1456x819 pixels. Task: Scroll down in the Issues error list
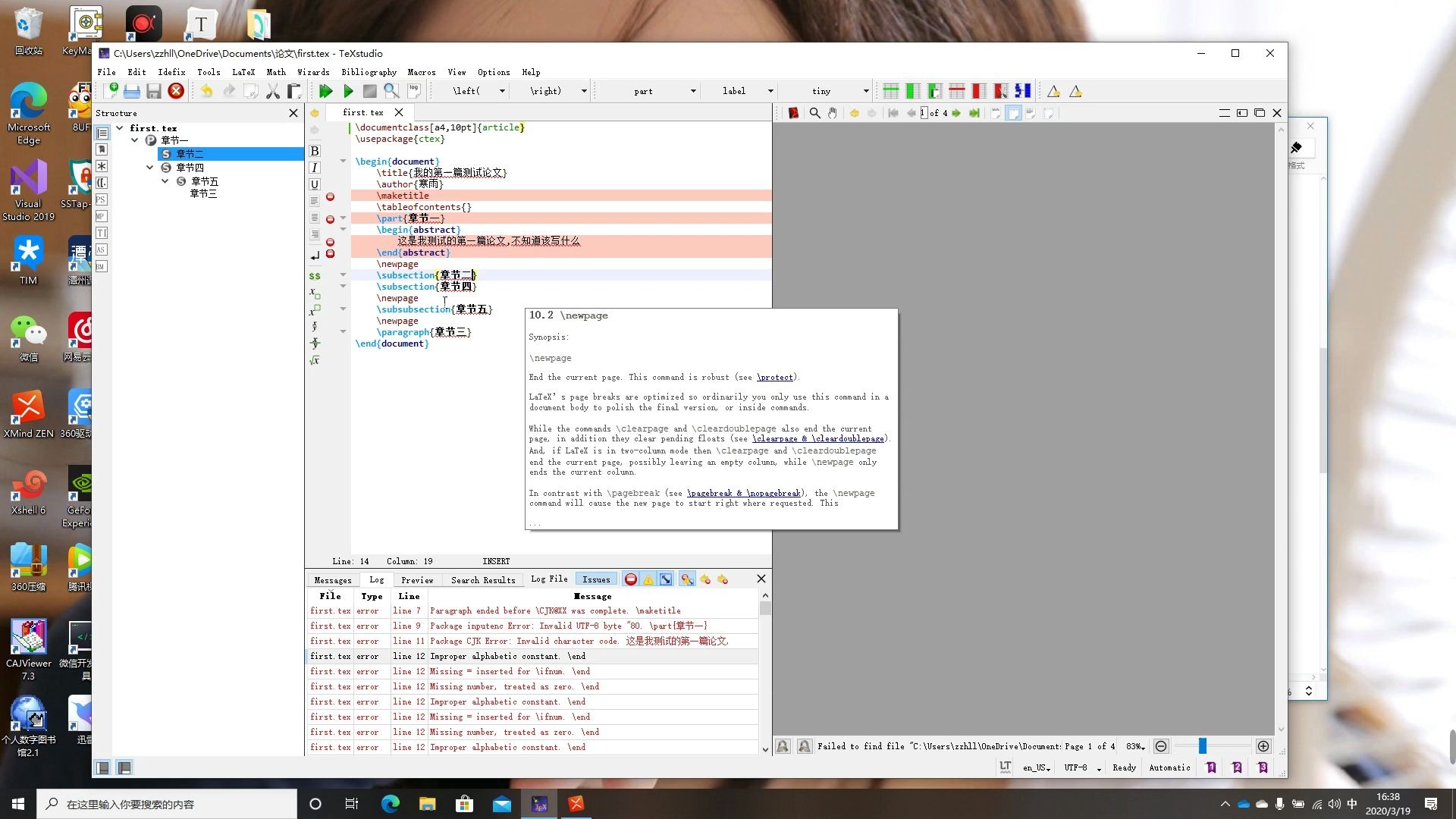tap(765, 748)
